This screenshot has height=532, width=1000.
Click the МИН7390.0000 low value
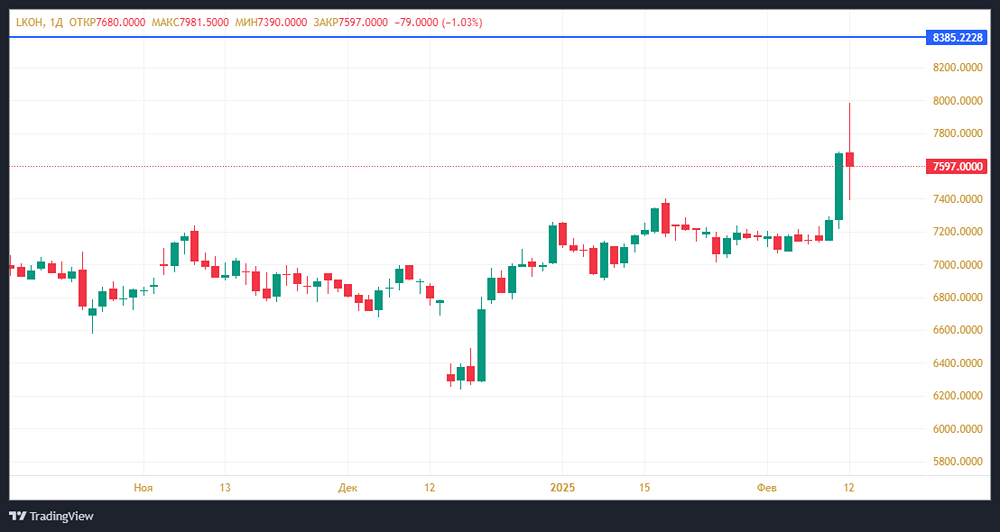[271, 22]
